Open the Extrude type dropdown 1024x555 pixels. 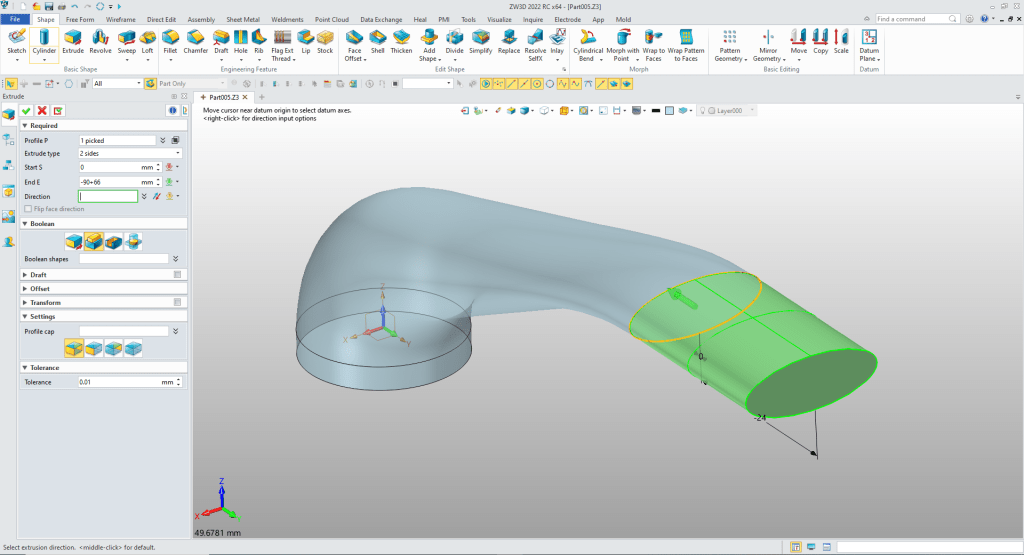click(130, 153)
